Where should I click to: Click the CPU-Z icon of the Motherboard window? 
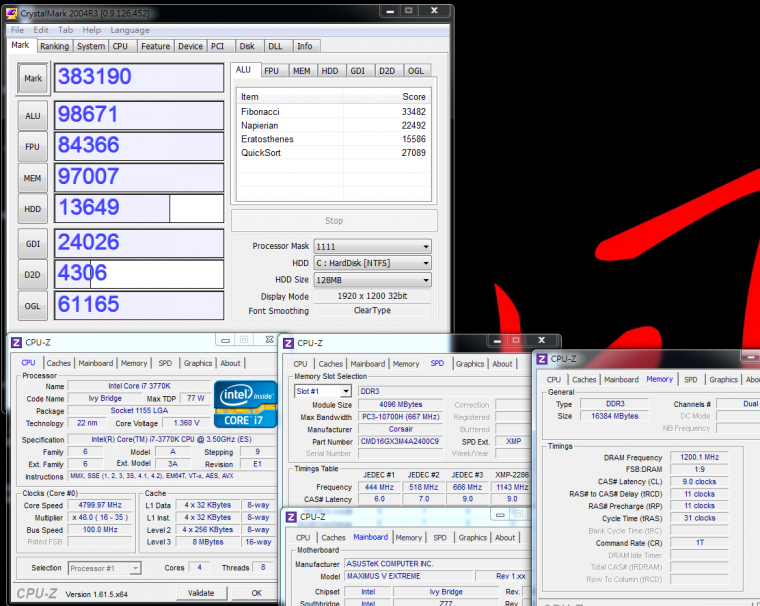[291, 516]
